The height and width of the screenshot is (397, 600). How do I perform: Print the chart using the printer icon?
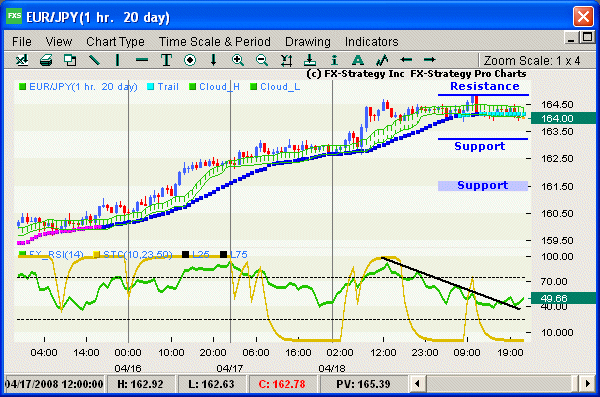pyautogui.click(x=46, y=60)
